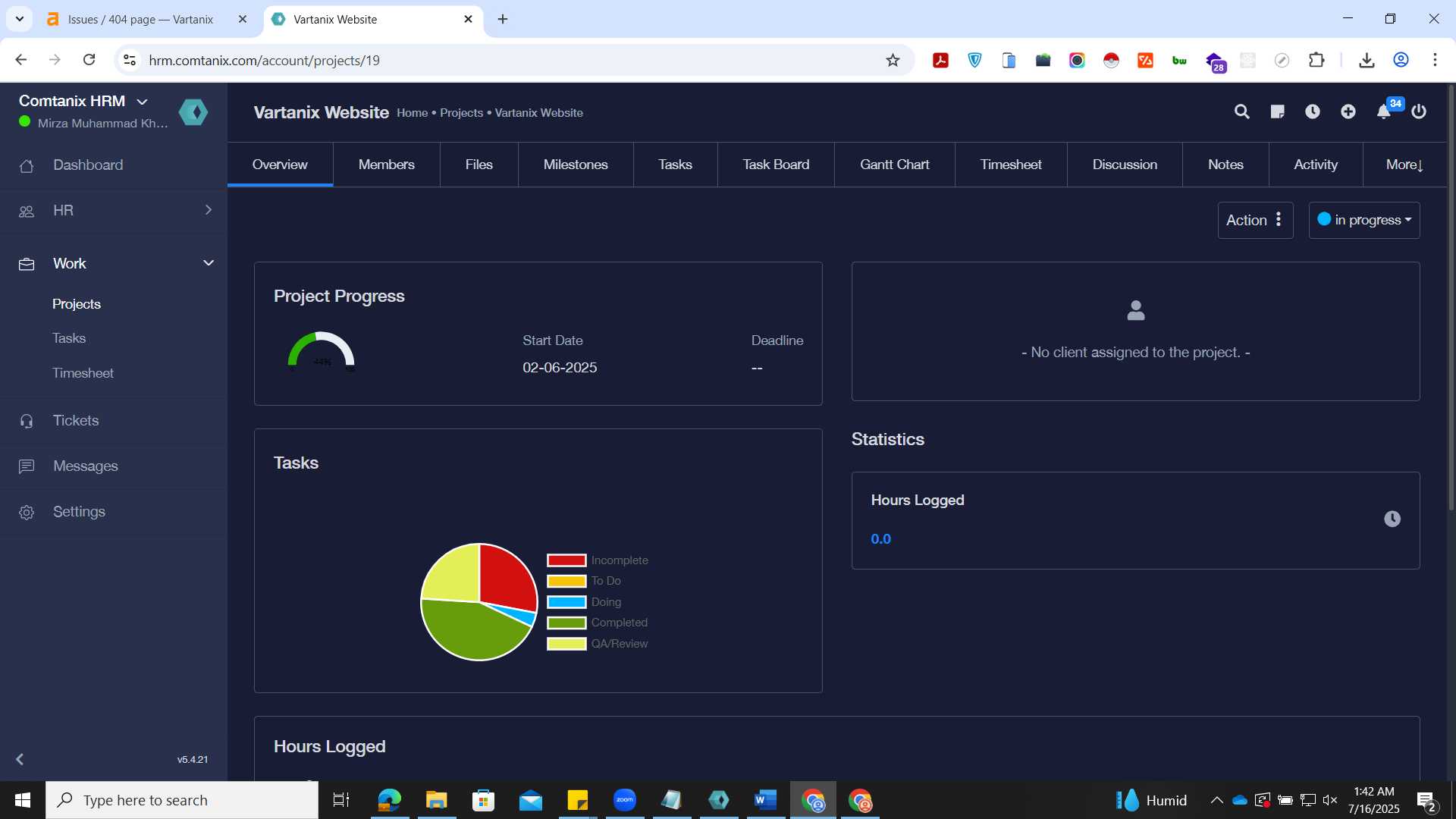The width and height of the screenshot is (1456, 819).
Task: Toggle QA/Review series in chart legend
Action: [x=598, y=644]
